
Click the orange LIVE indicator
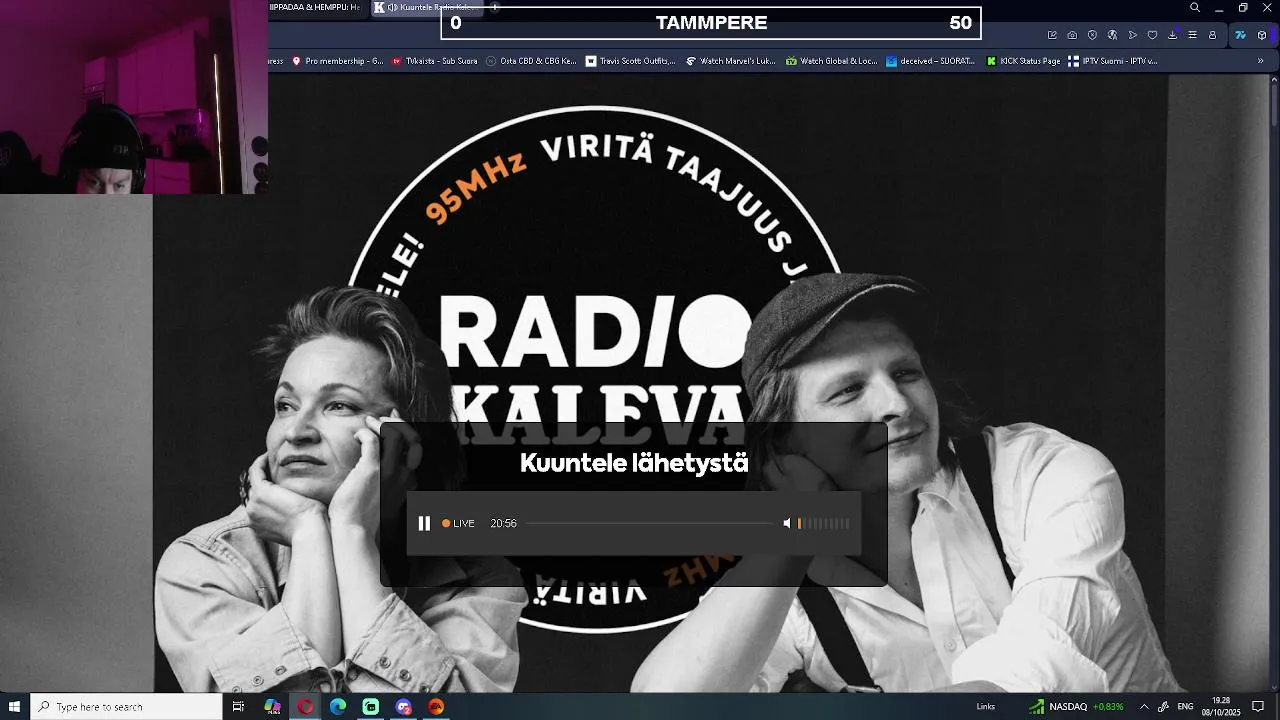click(458, 523)
